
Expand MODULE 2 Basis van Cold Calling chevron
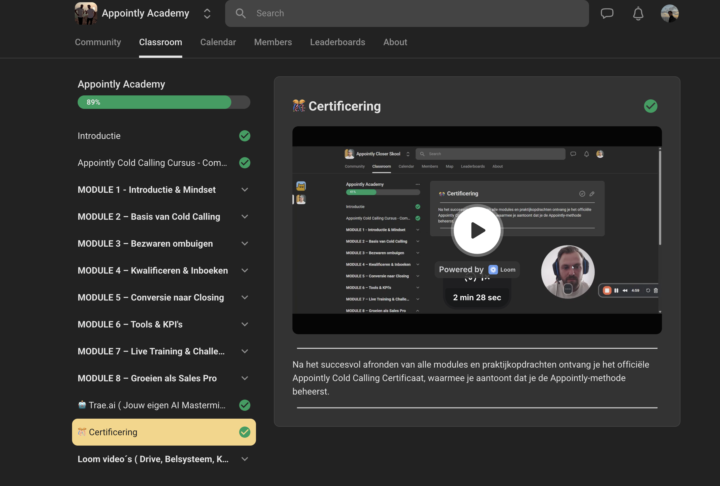(x=245, y=216)
